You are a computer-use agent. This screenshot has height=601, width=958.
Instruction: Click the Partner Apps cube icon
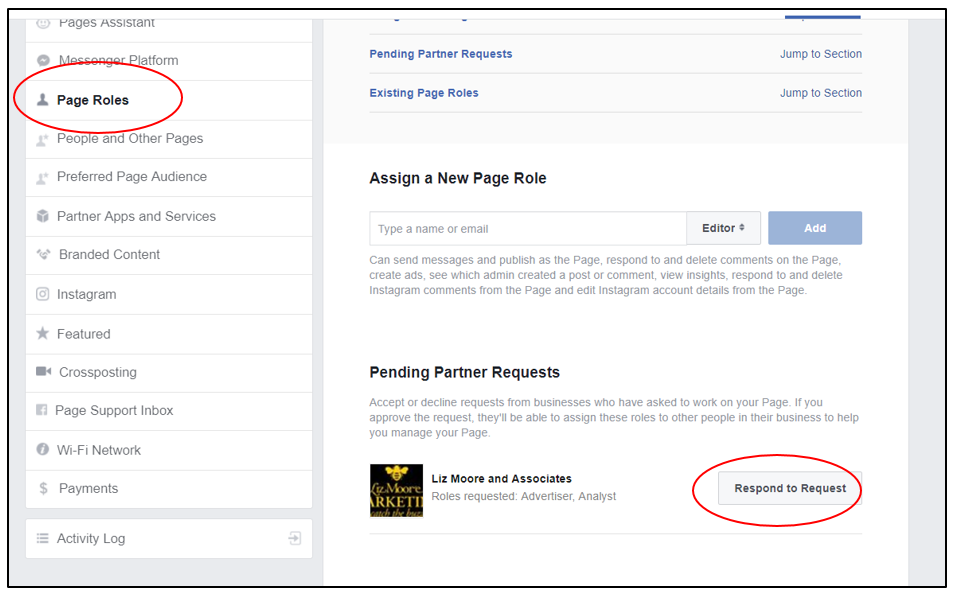click(x=43, y=216)
